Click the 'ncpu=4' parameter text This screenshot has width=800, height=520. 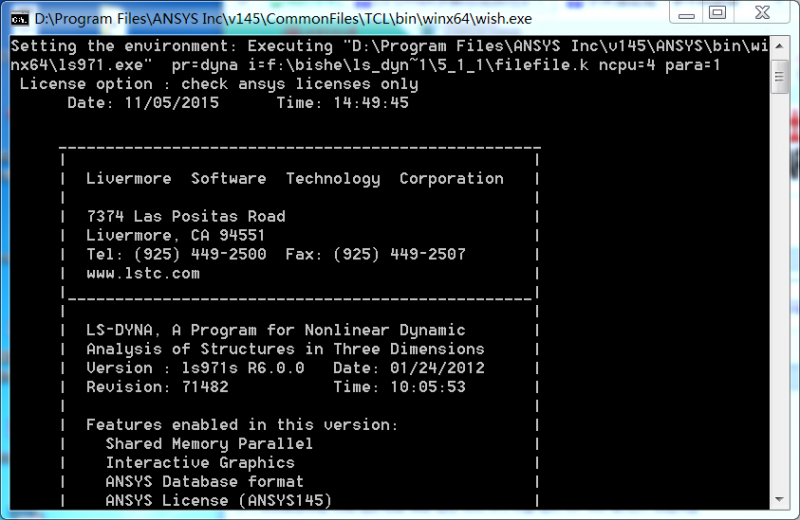click(627, 65)
